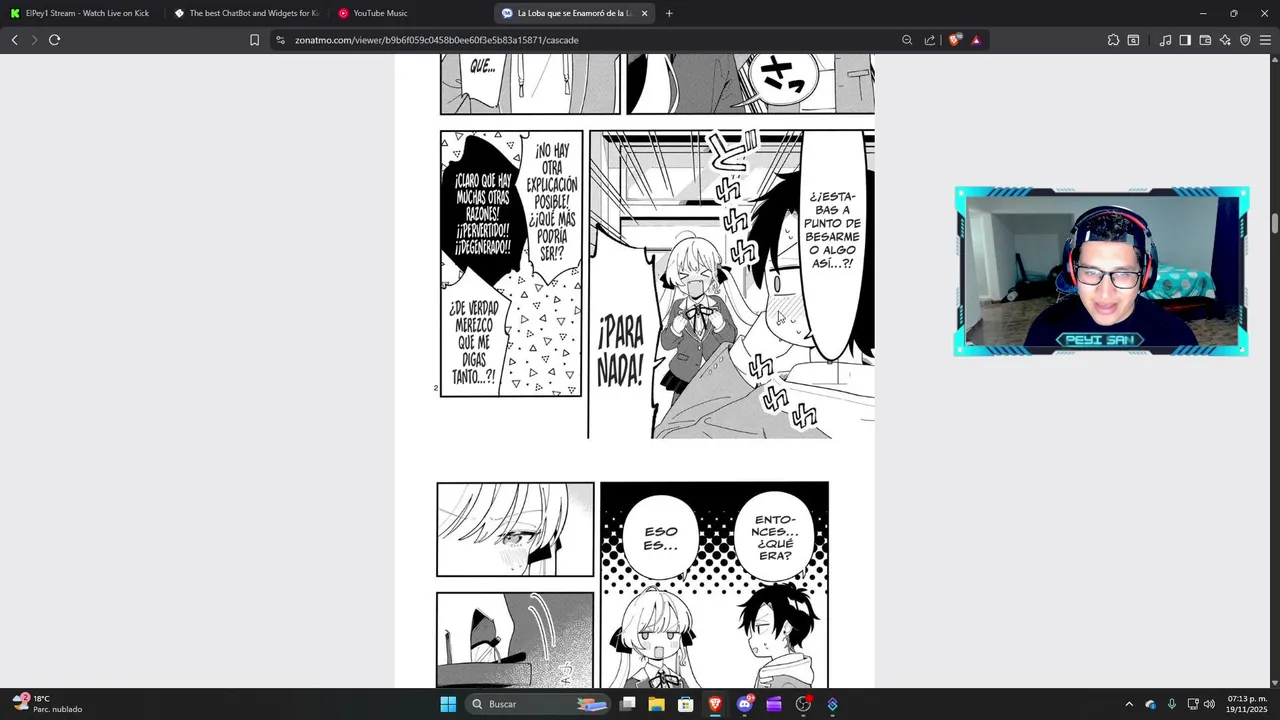Open Microsoft Store from the taskbar

[686, 704]
